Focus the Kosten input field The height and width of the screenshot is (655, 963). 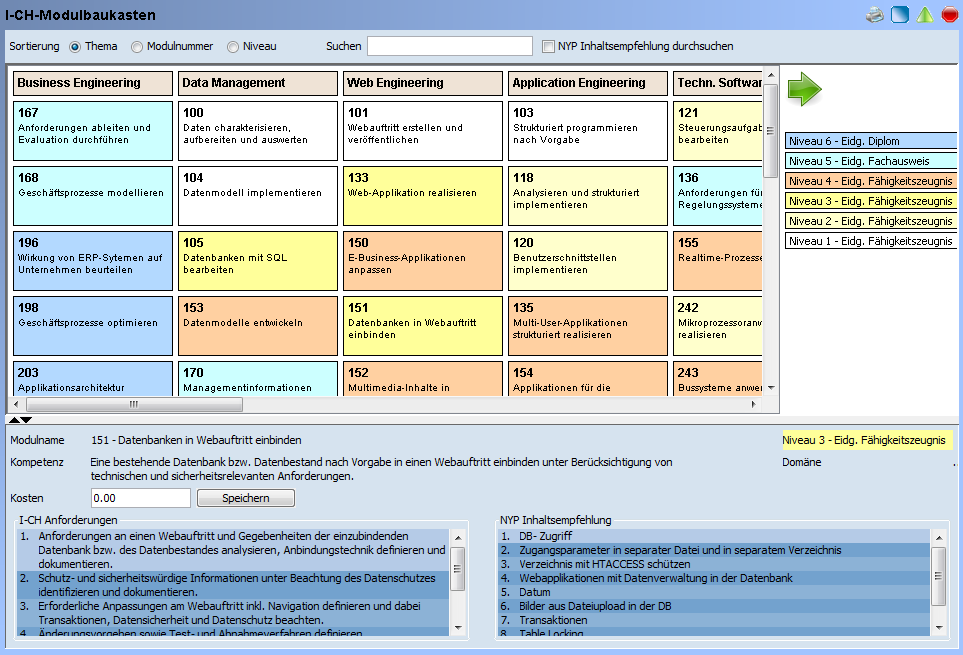pyautogui.click(x=141, y=498)
